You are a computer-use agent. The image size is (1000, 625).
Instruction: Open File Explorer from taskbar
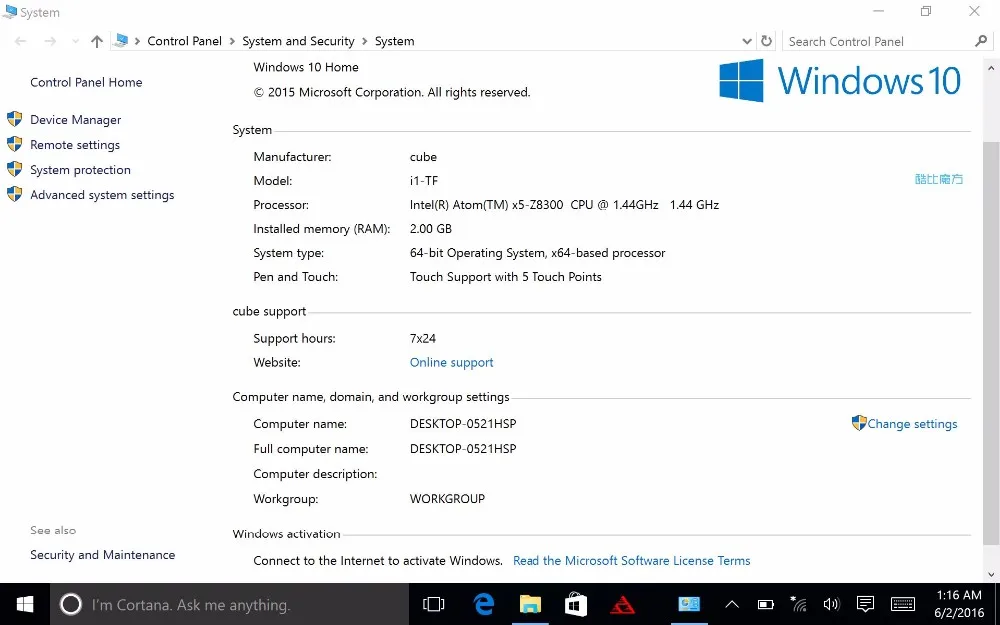click(x=530, y=604)
